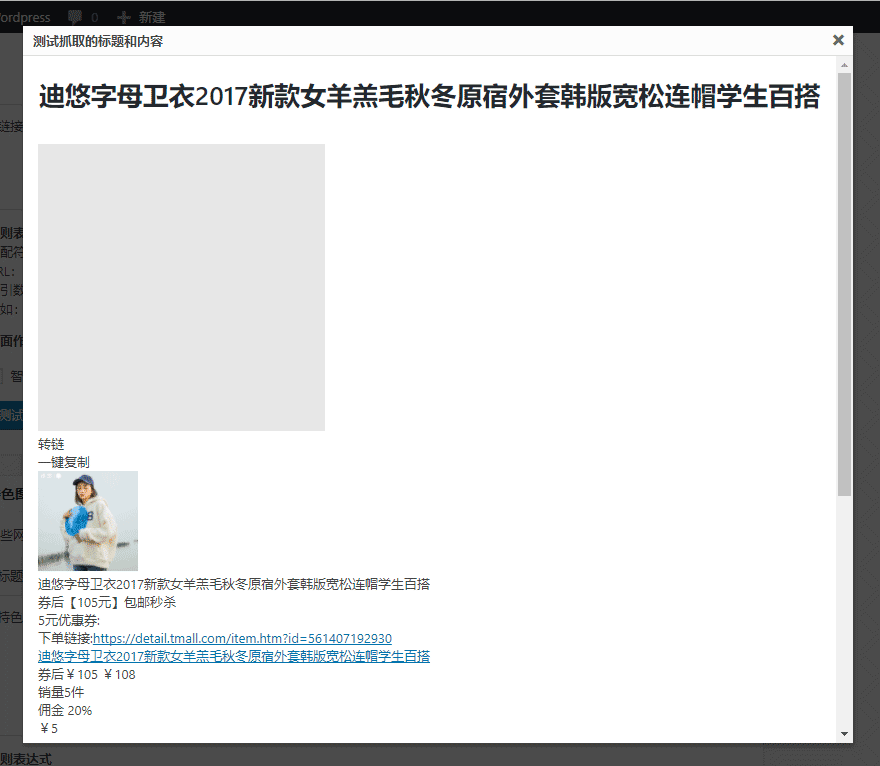Viewport: 880px width, 766px height.
Task: Click the dialog title 测试抓取的标题和内容
Action: tap(98, 41)
